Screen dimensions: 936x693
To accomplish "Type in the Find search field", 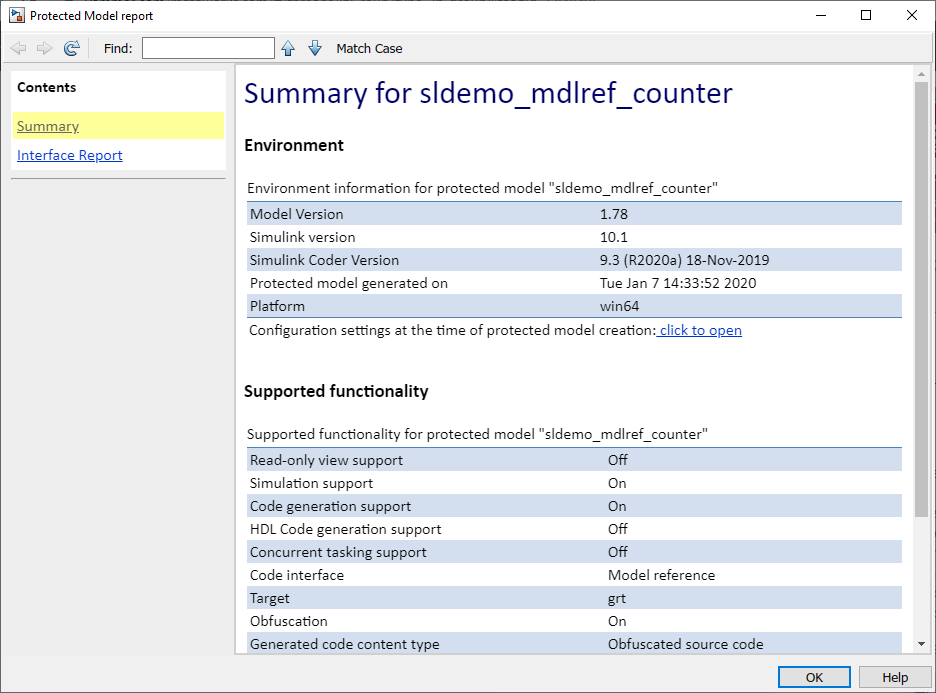I will coord(208,48).
